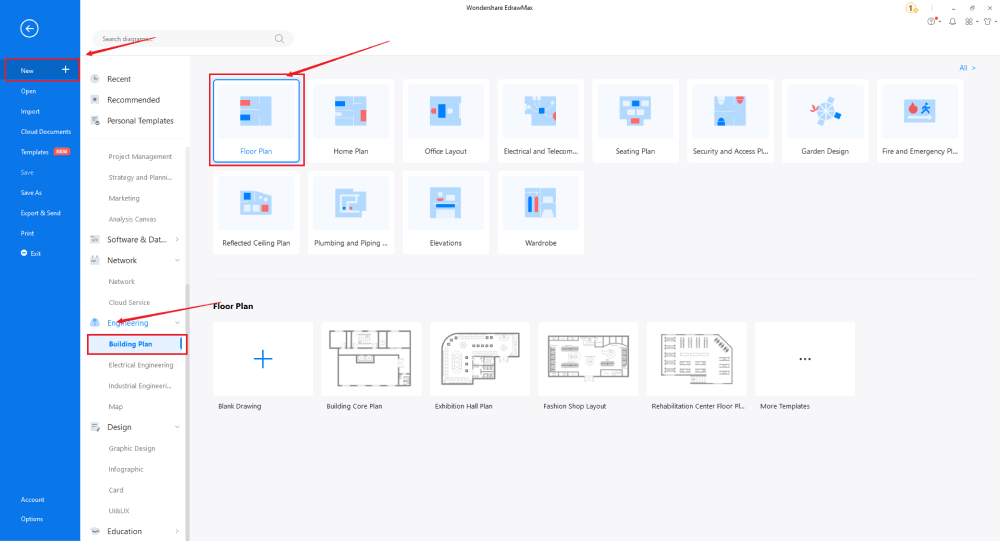The width and height of the screenshot is (1000, 541).
Task: Select Electrical Engineering subcategory
Action: pos(141,365)
